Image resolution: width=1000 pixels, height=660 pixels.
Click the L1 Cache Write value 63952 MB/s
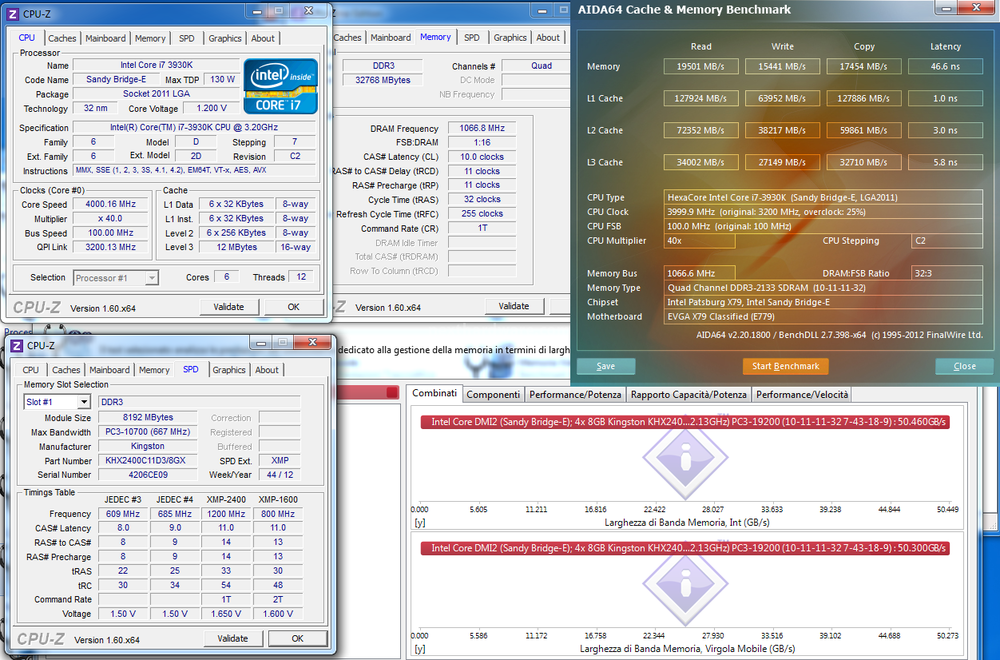click(x=783, y=98)
